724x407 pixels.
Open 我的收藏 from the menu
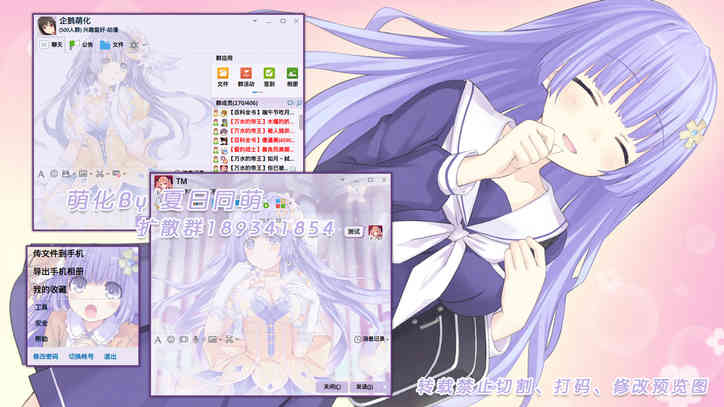click(x=49, y=289)
